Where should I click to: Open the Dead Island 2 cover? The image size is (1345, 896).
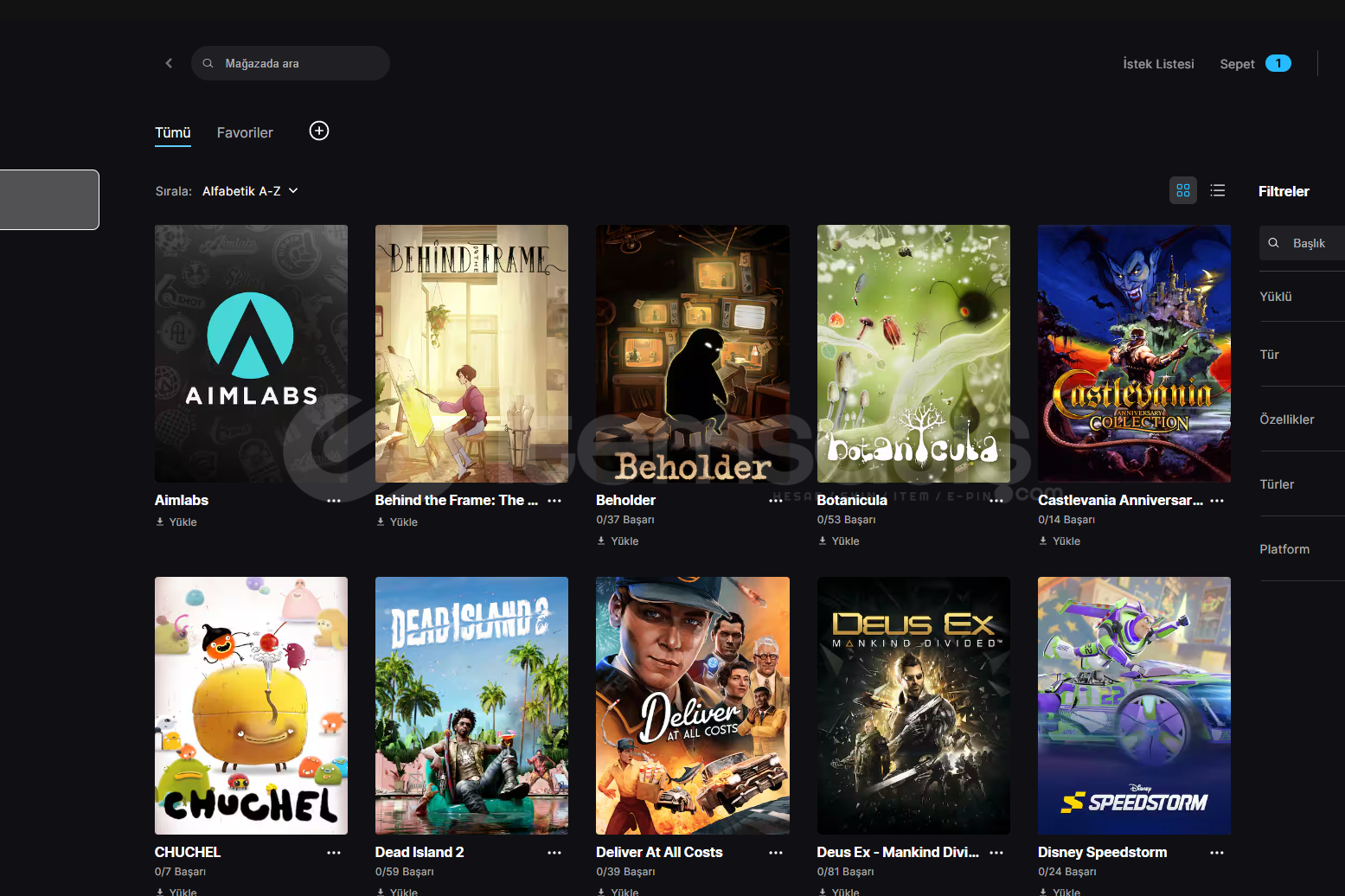pos(471,706)
